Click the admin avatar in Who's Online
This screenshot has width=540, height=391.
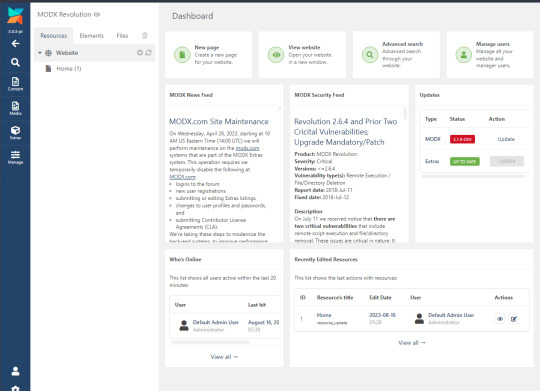[184, 325]
